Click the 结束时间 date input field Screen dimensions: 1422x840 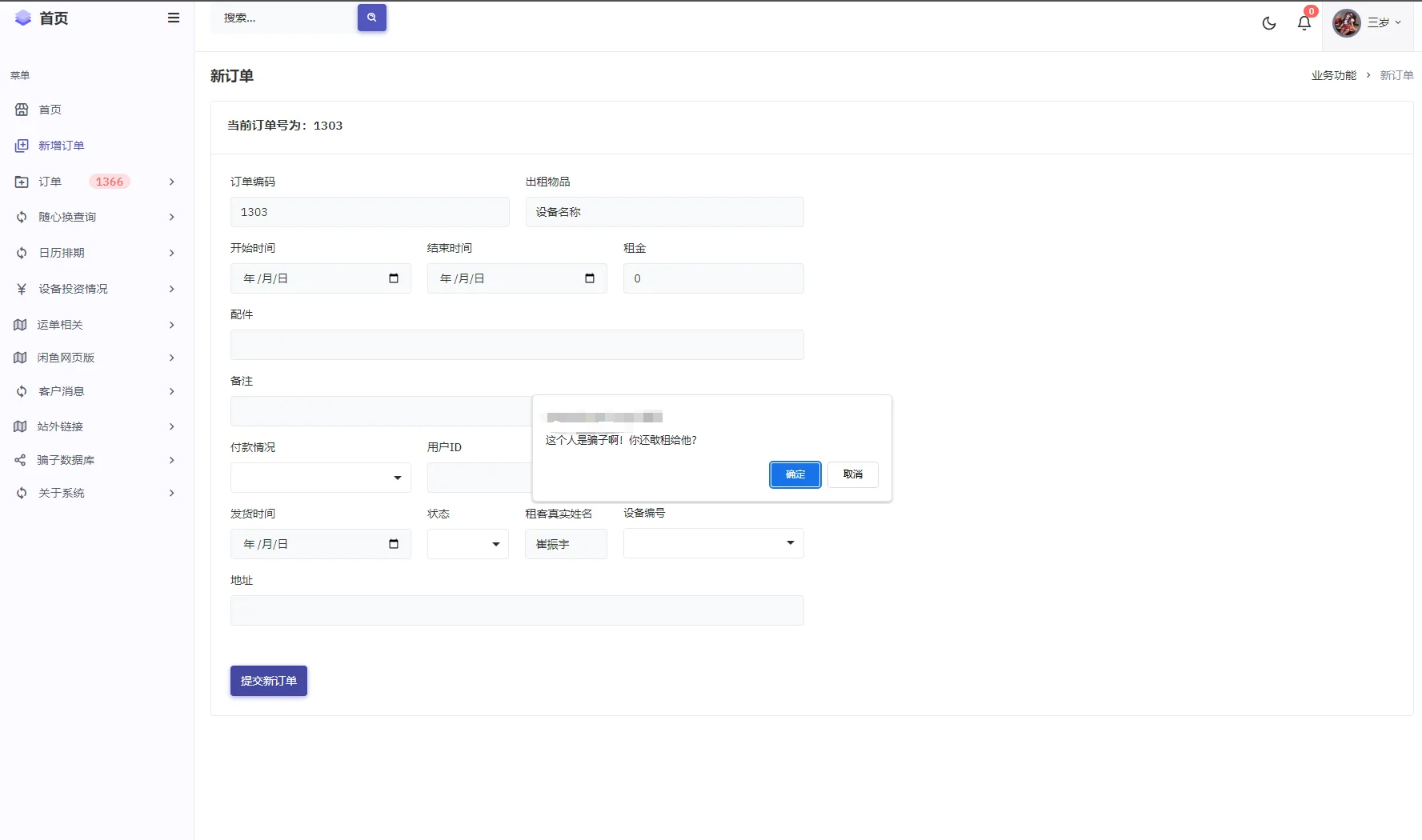517,278
